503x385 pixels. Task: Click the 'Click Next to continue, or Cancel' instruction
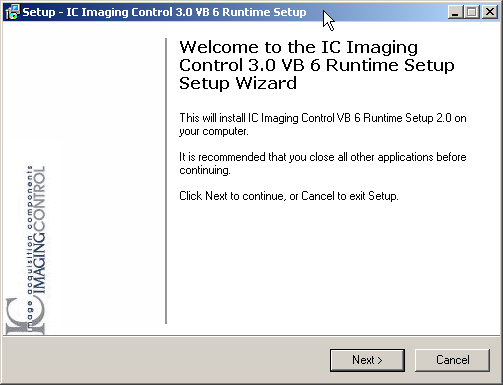coord(289,196)
